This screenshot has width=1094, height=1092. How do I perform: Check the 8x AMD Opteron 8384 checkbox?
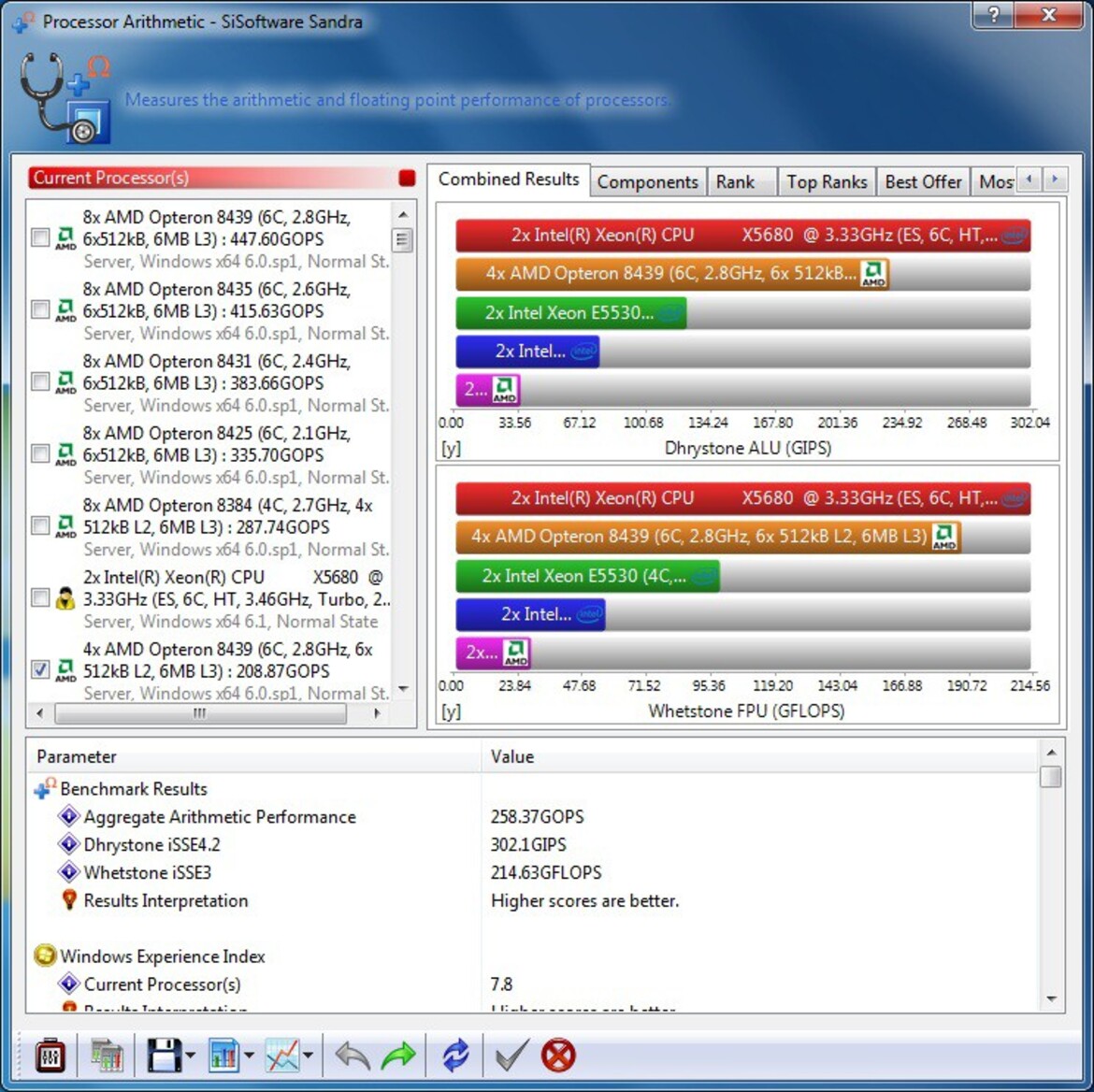pos(40,525)
